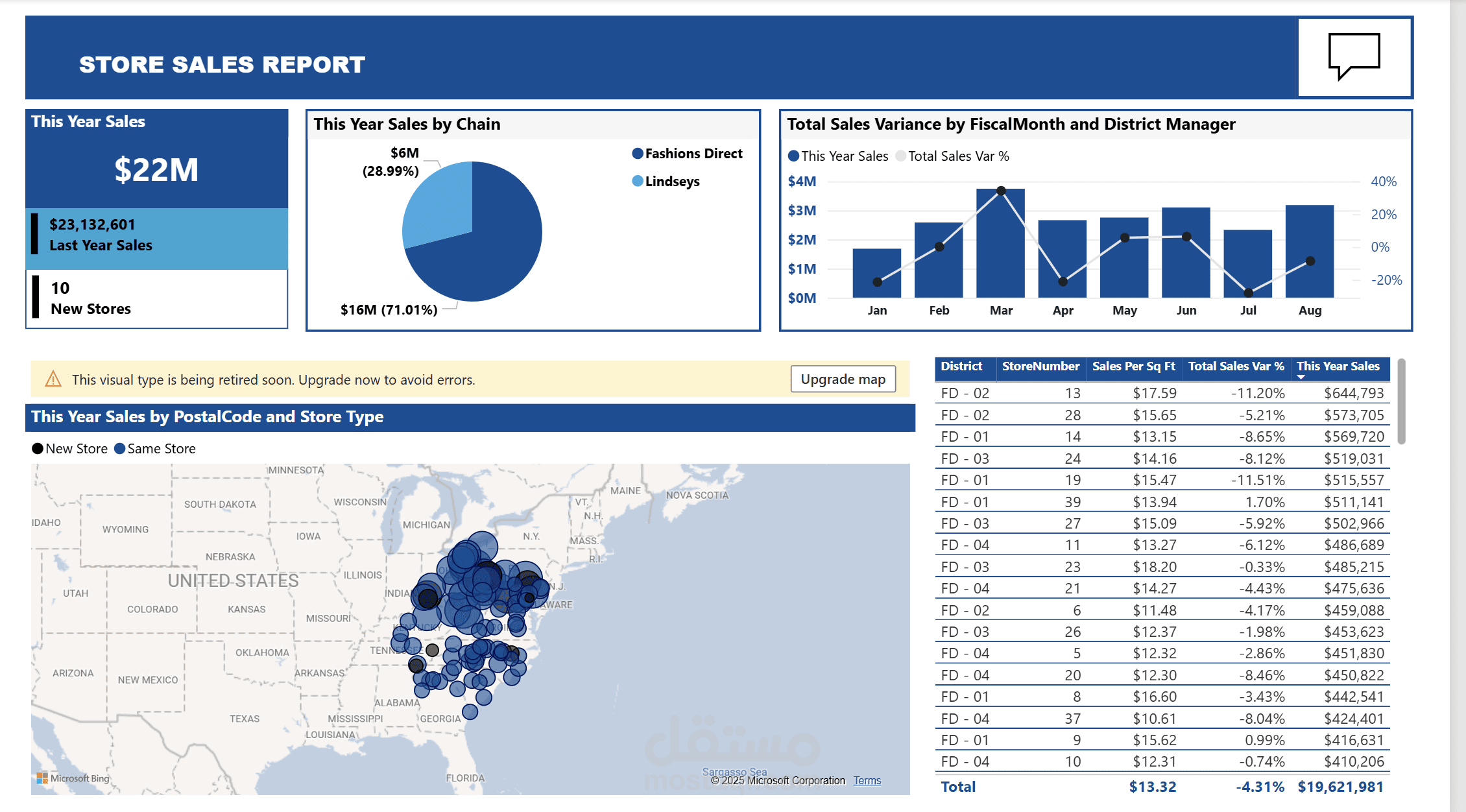Sort table by Sales Per Sq Ft header

1133,366
